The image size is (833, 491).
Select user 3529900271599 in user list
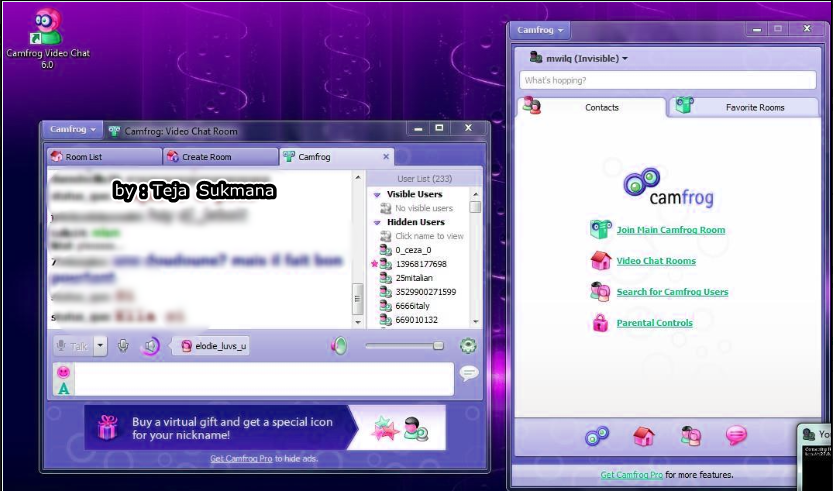tap(426, 292)
